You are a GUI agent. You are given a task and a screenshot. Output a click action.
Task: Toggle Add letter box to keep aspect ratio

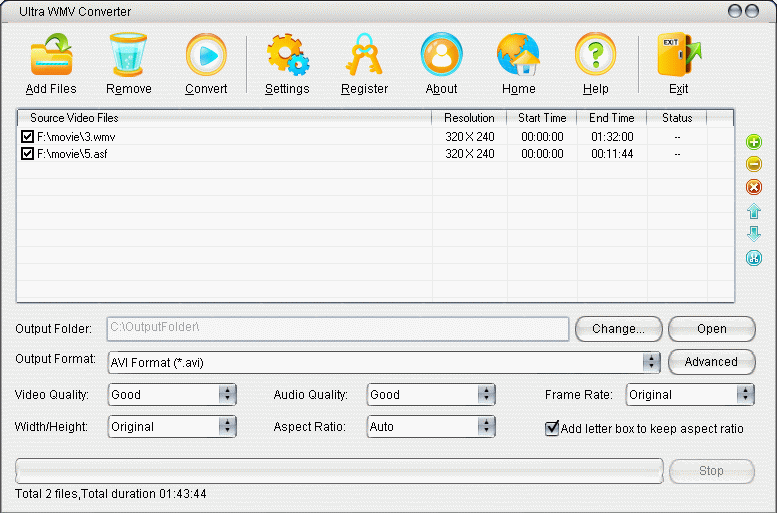pos(552,428)
